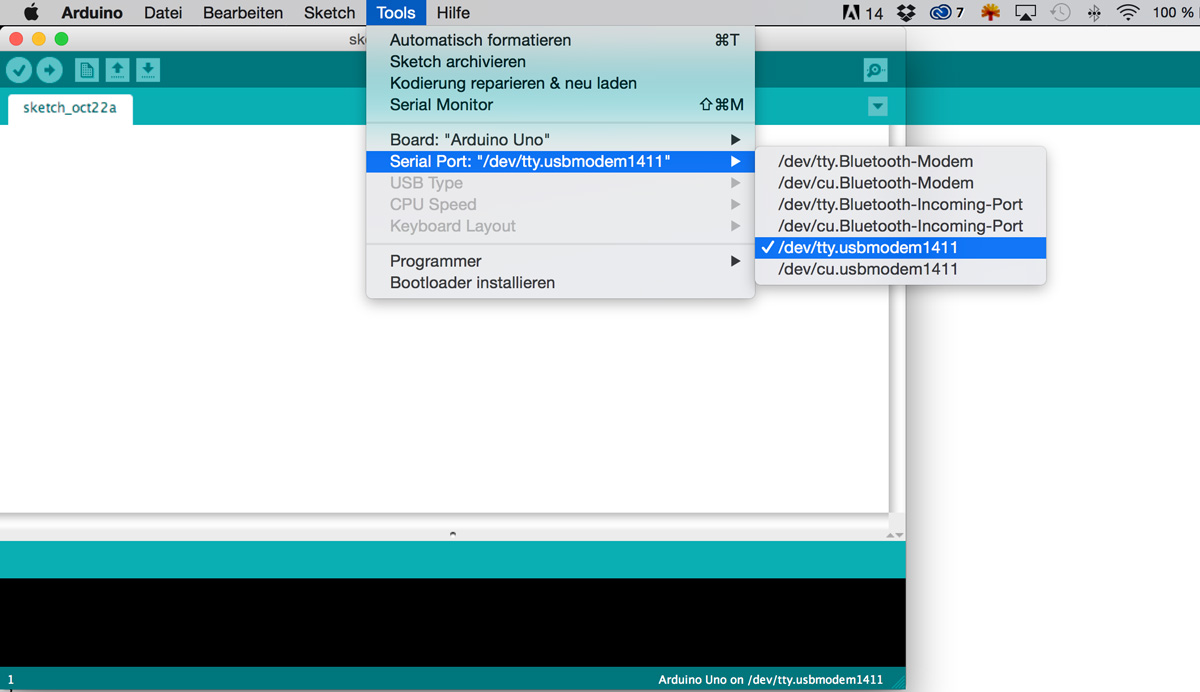Select /dev/cu.usbmodem1411 port
1200x692 pixels.
pos(900,269)
